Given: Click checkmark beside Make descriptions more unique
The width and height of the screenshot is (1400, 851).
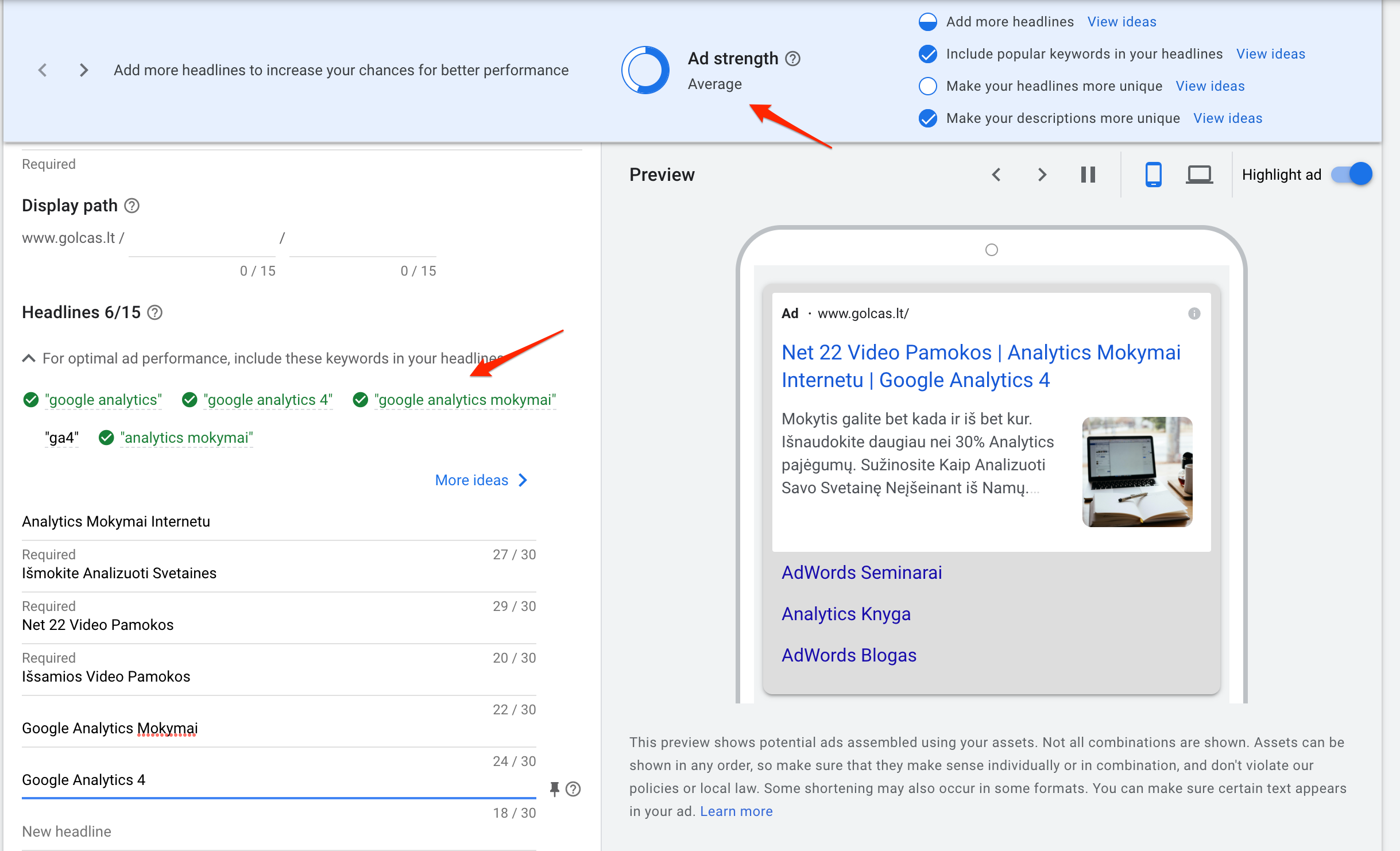Looking at the screenshot, I should coord(928,118).
